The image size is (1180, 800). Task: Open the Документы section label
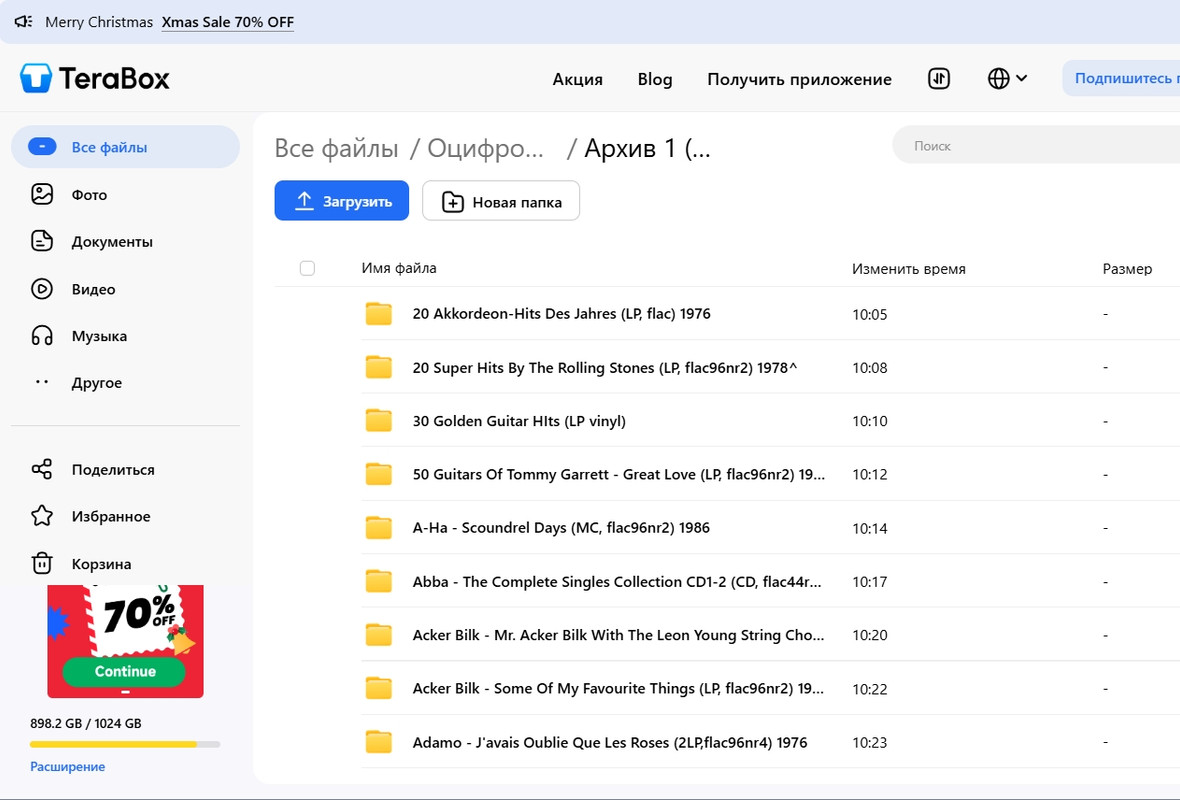click(x=112, y=242)
